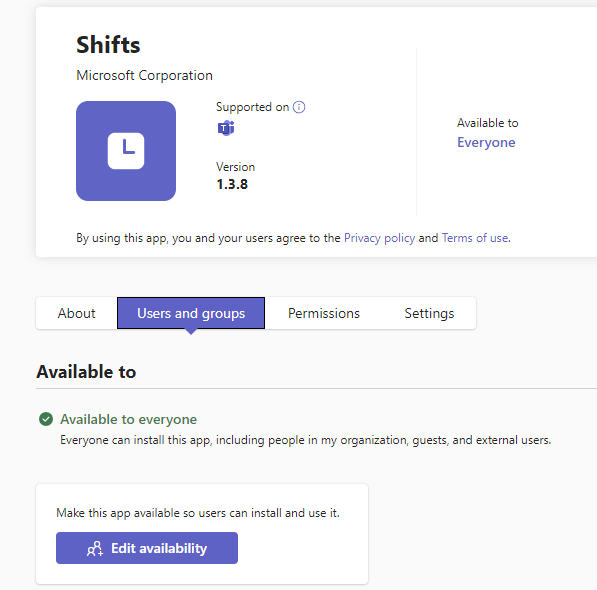Viewport: 597px width, 590px height.
Task: Open the Terms of use link
Action: (475, 238)
